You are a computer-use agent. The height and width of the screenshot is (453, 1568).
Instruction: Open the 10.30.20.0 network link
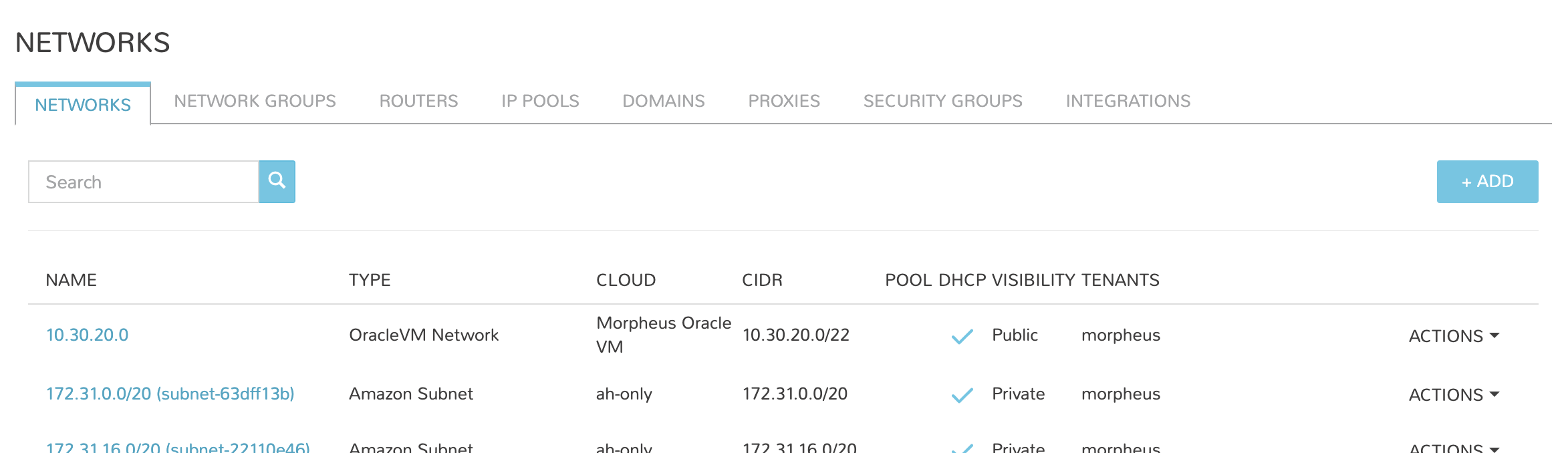pos(87,335)
